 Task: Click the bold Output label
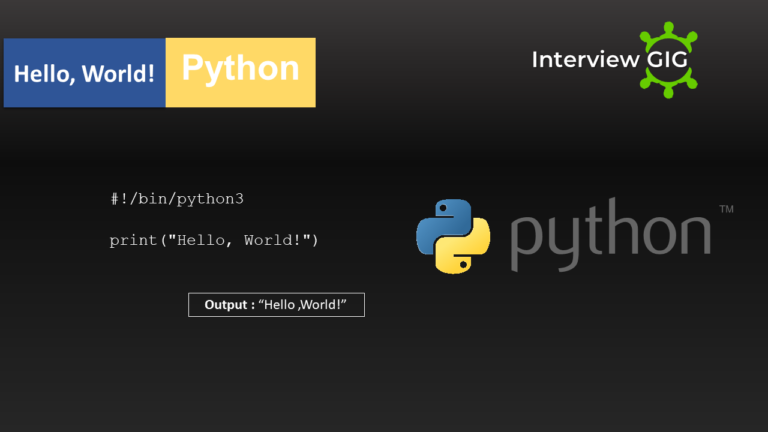pyautogui.click(x=228, y=304)
